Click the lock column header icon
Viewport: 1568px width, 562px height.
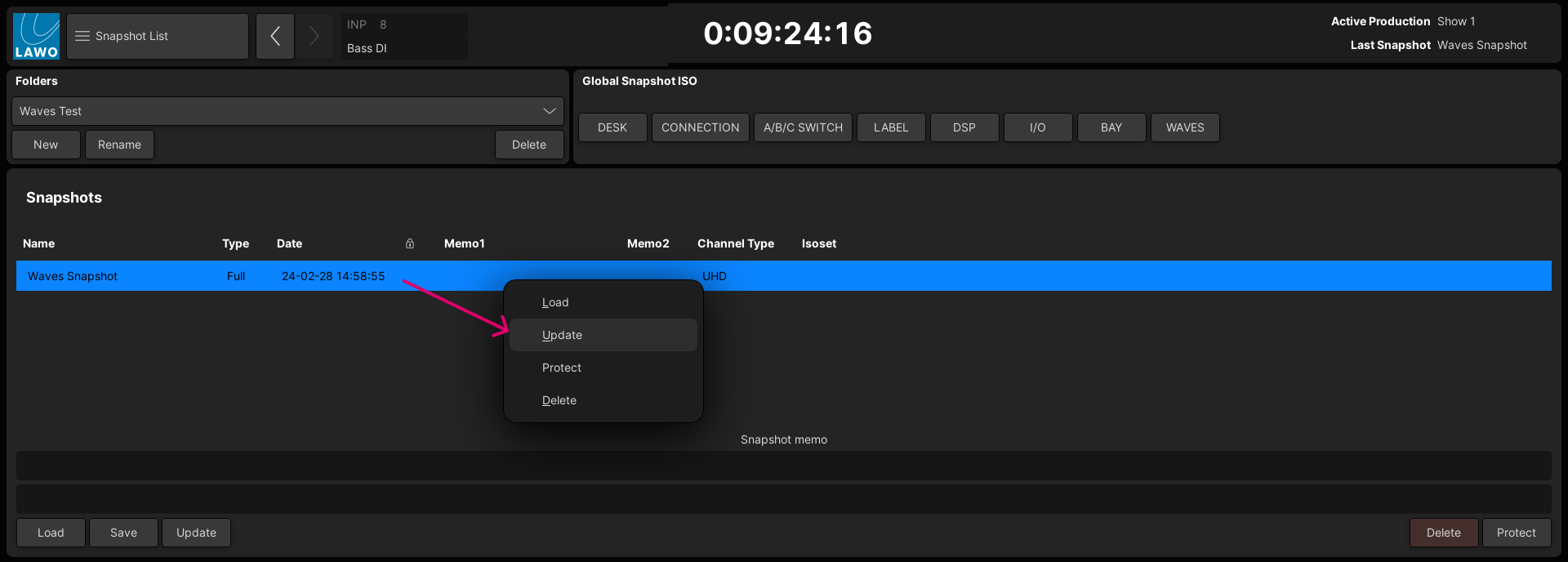[x=410, y=243]
